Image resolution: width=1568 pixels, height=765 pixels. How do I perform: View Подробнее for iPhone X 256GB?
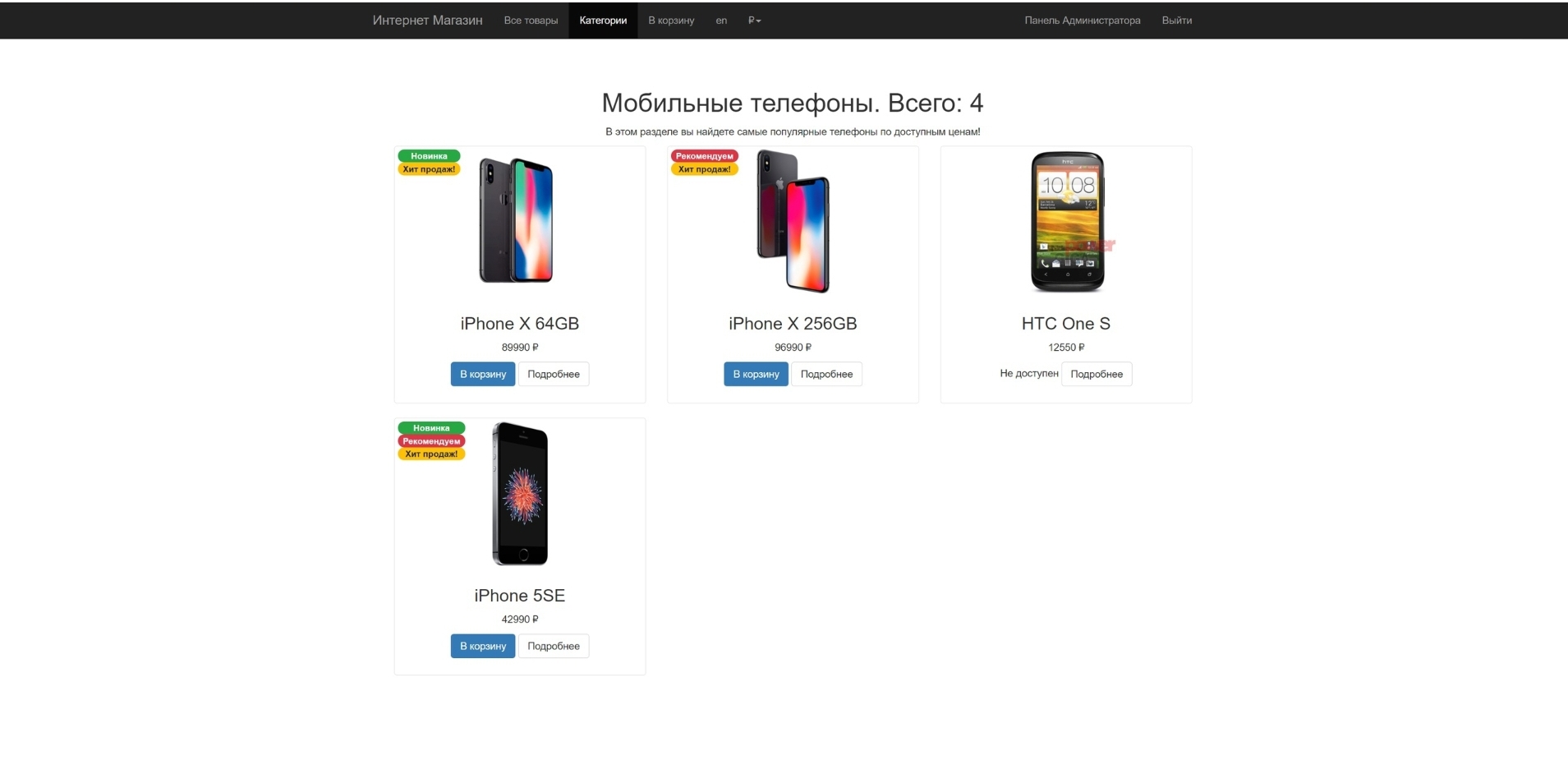826,374
